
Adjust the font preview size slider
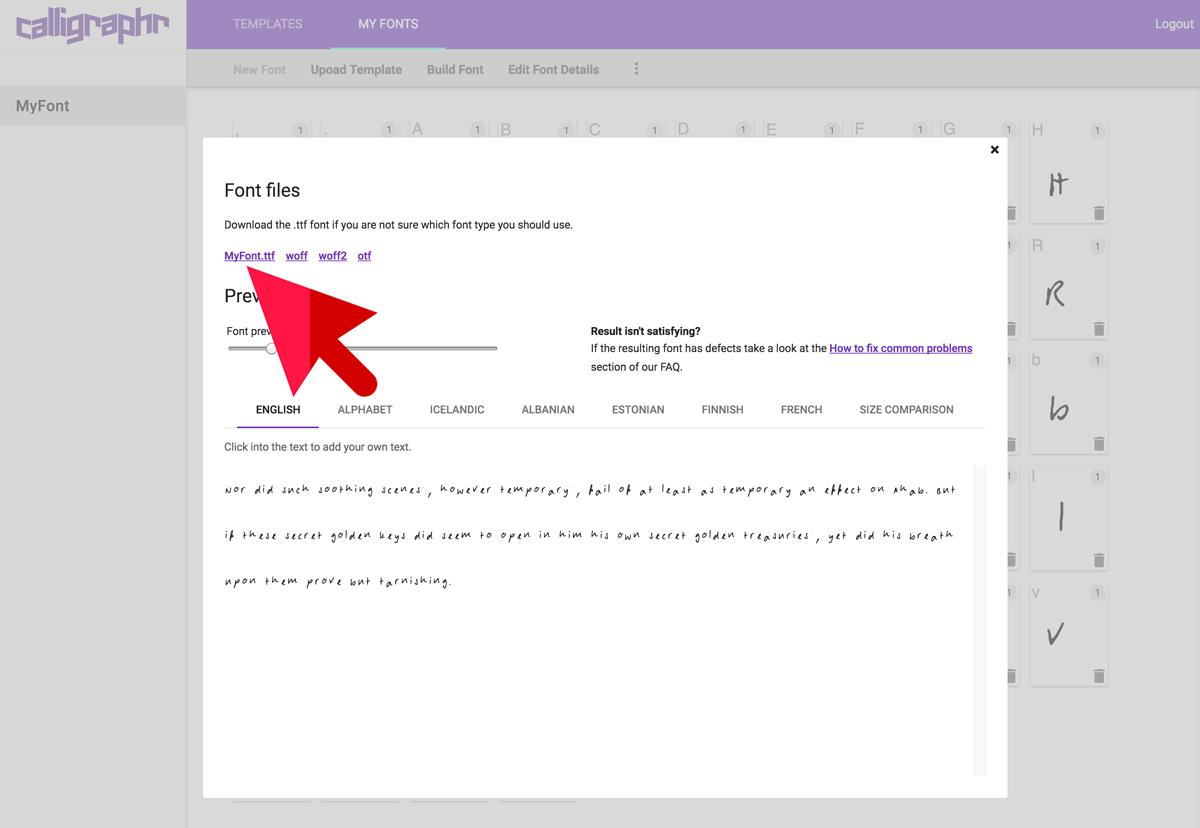click(x=271, y=348)
